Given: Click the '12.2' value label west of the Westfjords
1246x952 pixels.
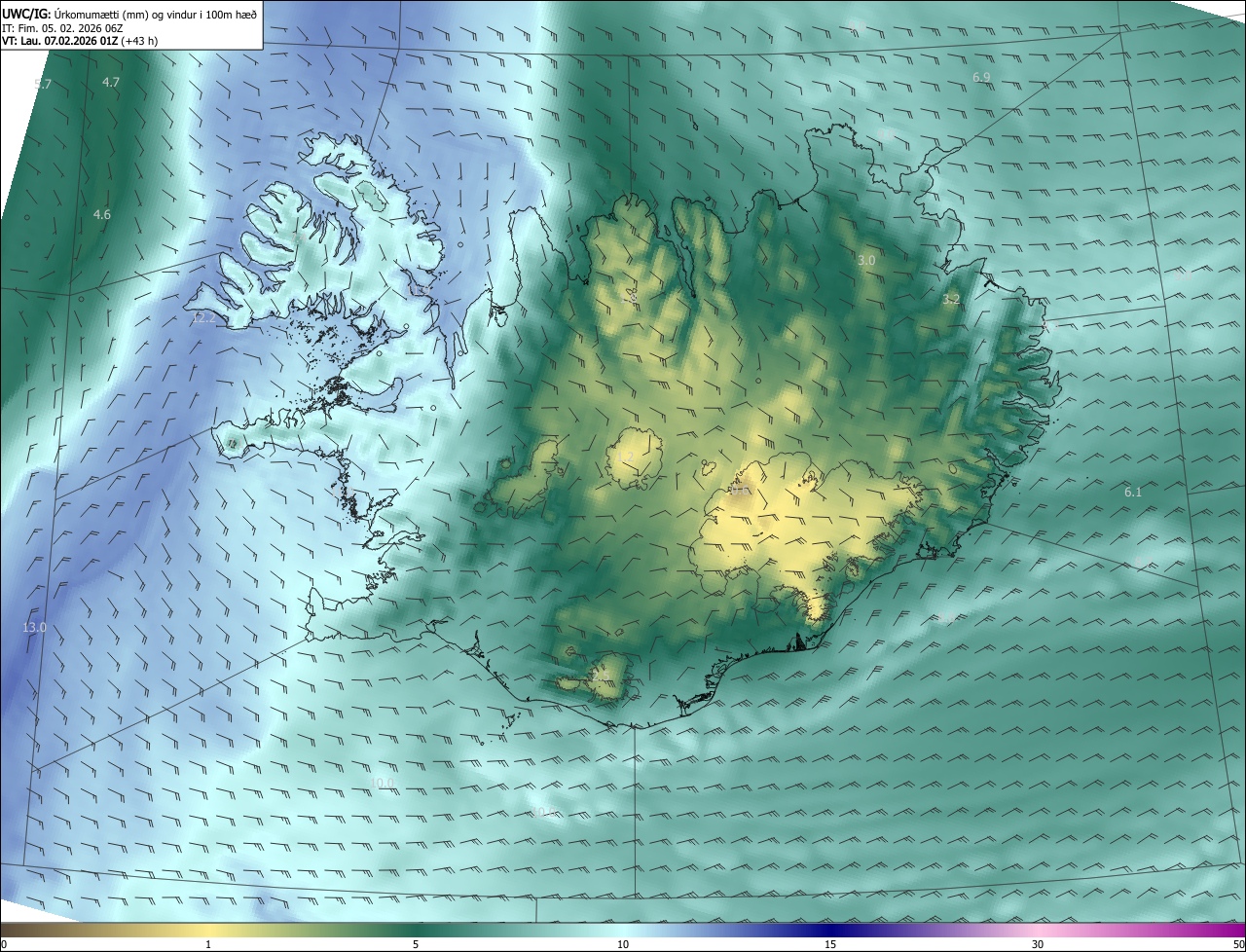Looking at the screenshot, I should (203, 318).
